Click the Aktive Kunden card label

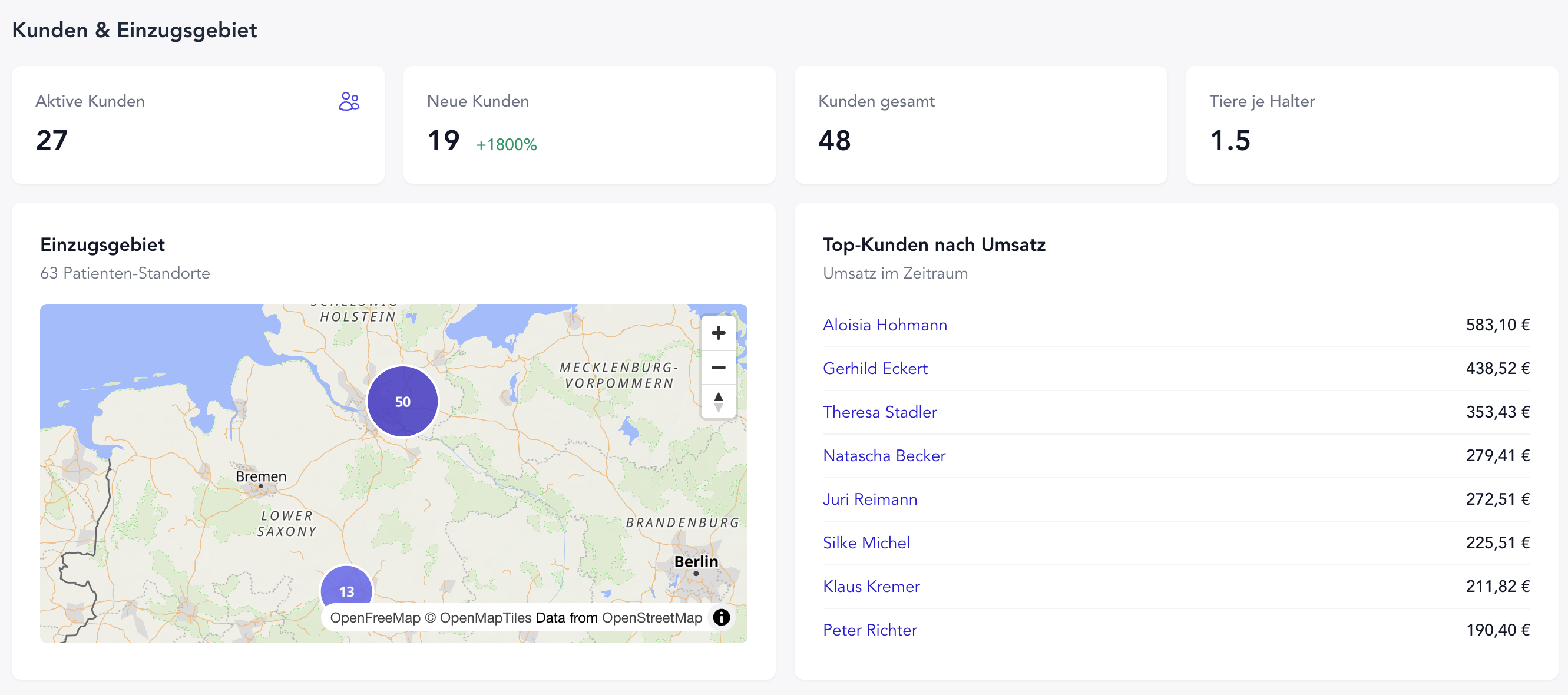(x=90, y=101)
